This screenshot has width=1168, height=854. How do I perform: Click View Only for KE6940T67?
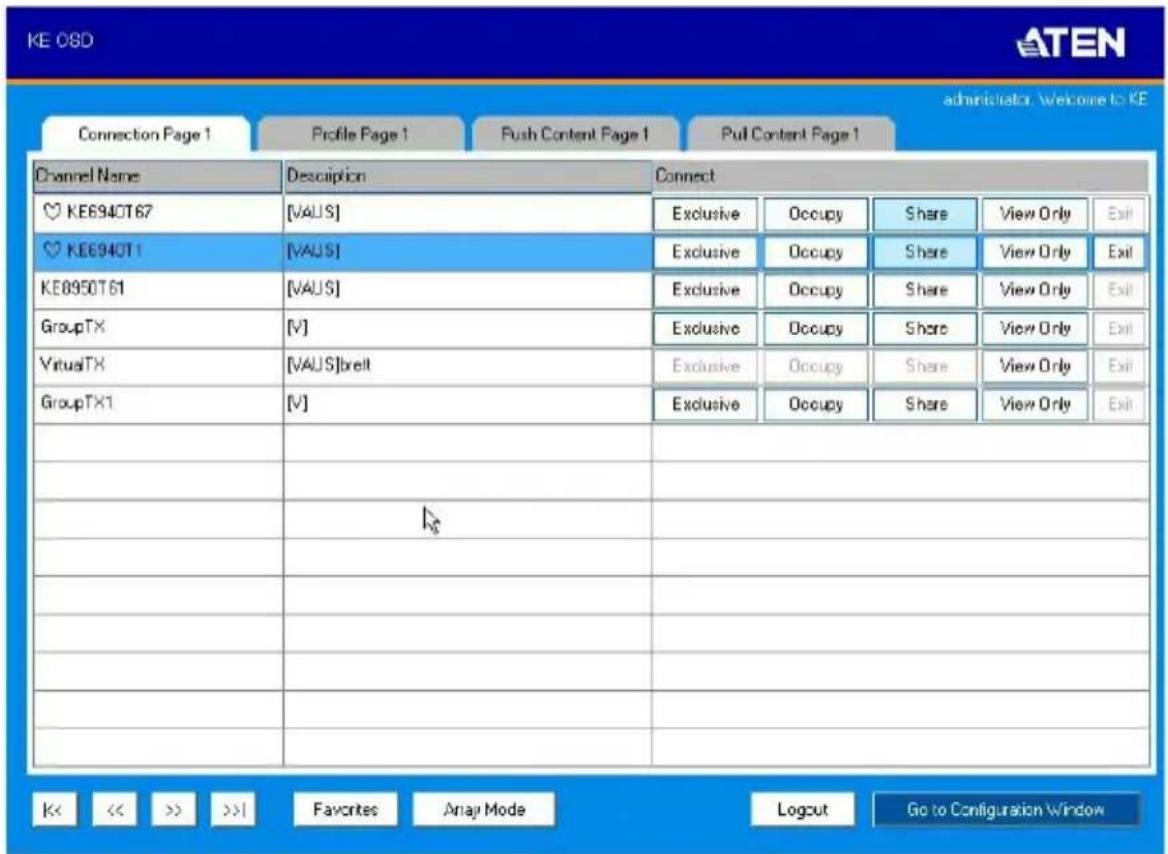tap(1035, 214)
